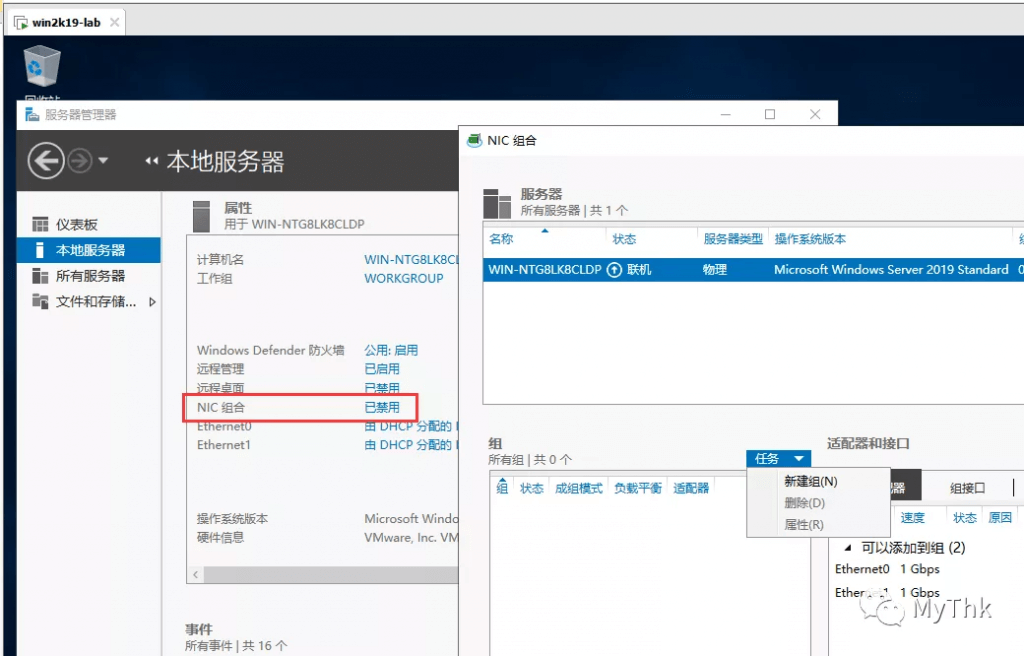The image size is (1024, 656).
Task: Select the Ethernet0 1 Gbps adapter
Action: tap(887, 569)
